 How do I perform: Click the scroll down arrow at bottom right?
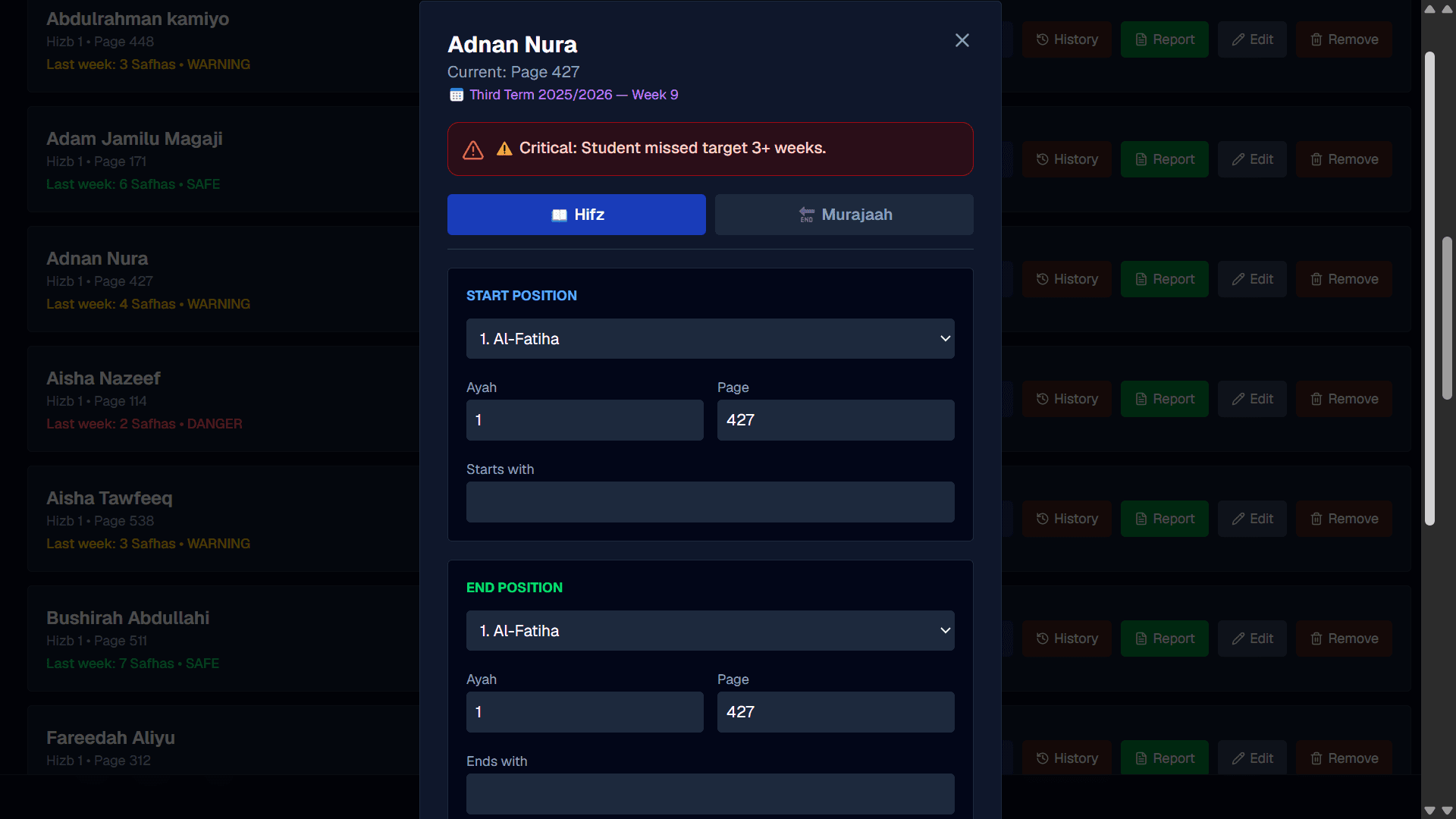[1447, 810]
